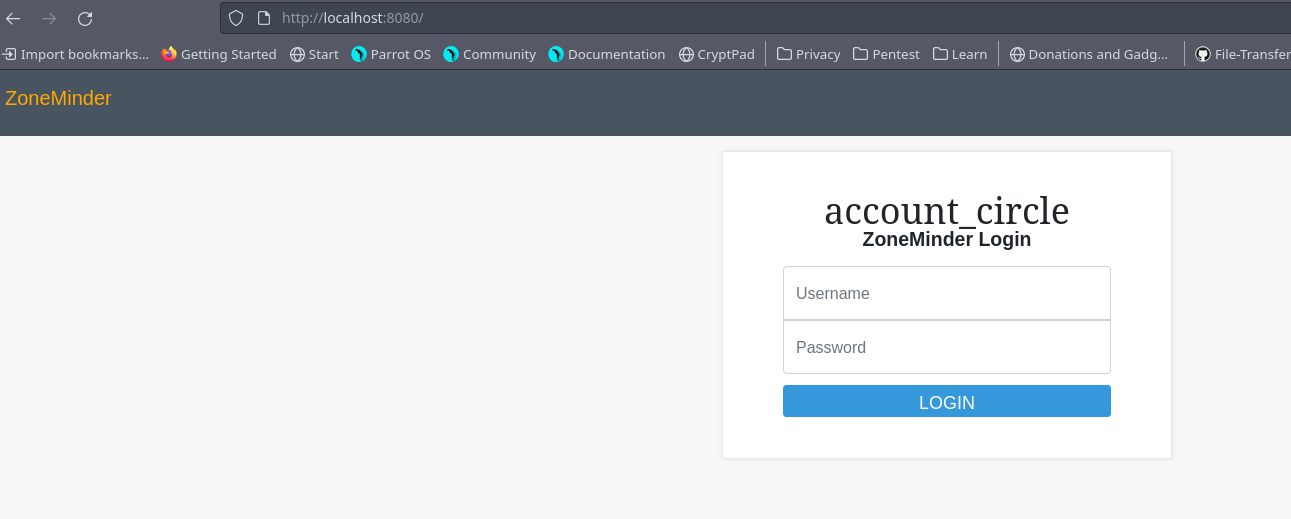This screenshot has width=1291, height=519.
Task: Click the shield tracking protection icon
Action: [236, 18]
